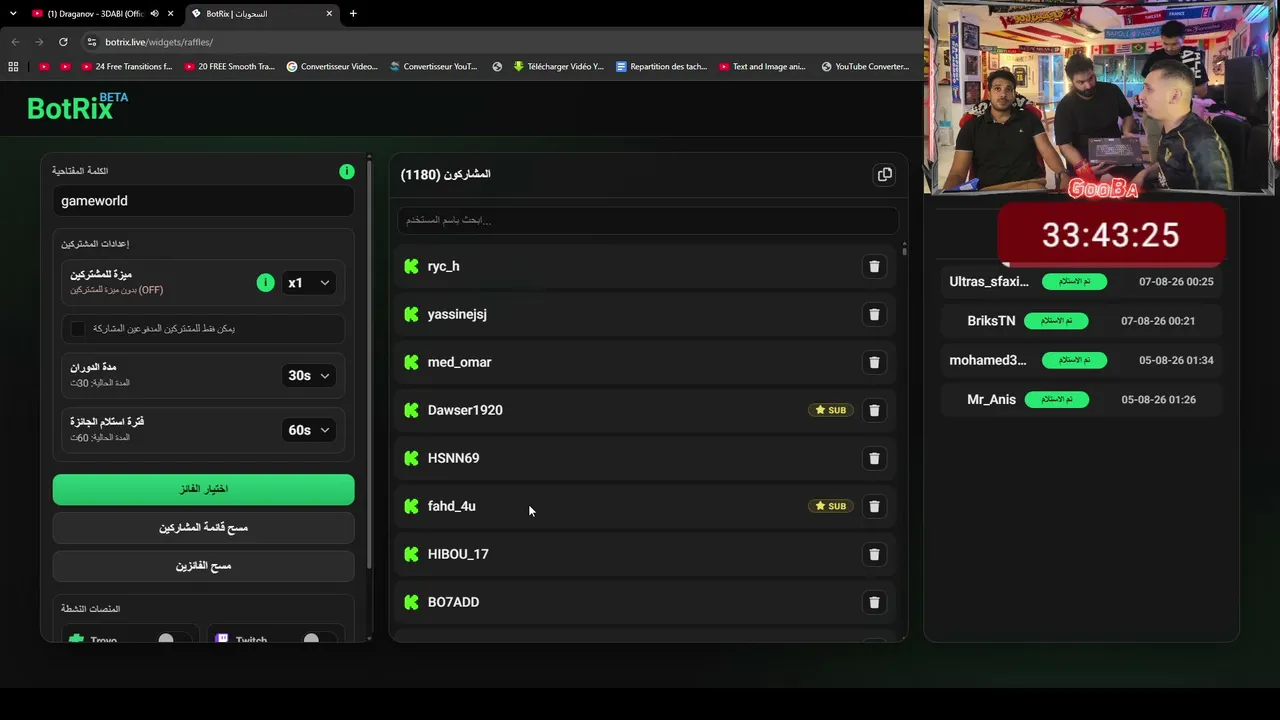1280x720 pixels.
Task: Close the BotRix browser tab
Action: (x=329, y=14)
